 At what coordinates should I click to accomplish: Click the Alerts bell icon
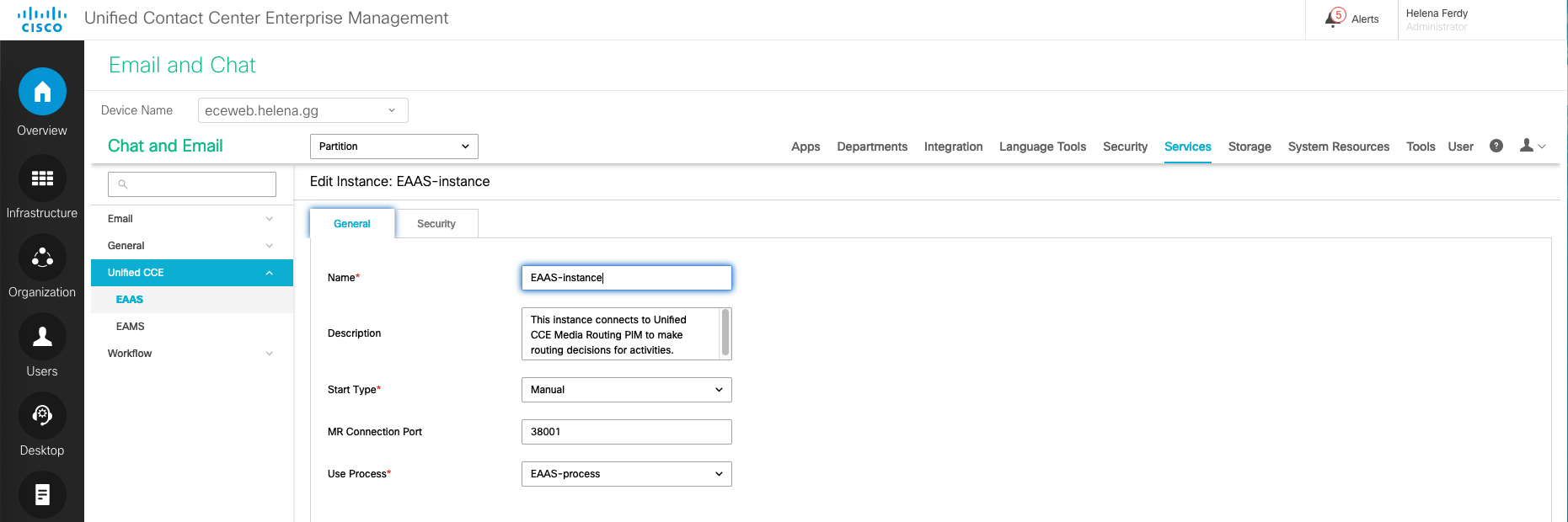pos(1335,19)
